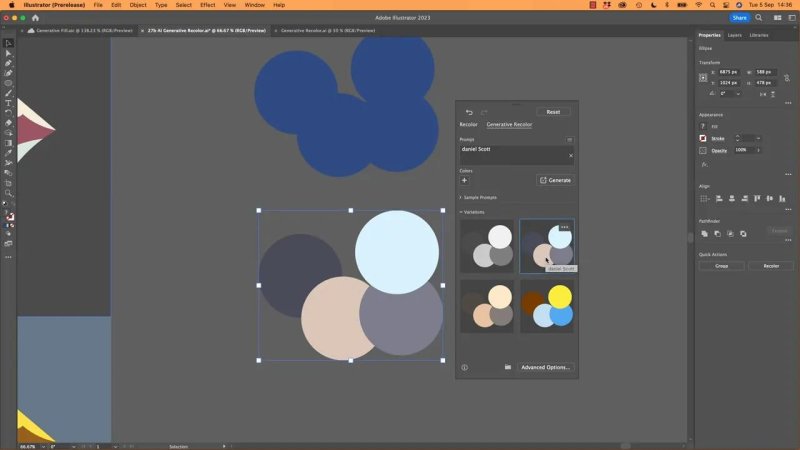
Task: Select the Artboard tool
Action: click(8, 183)
